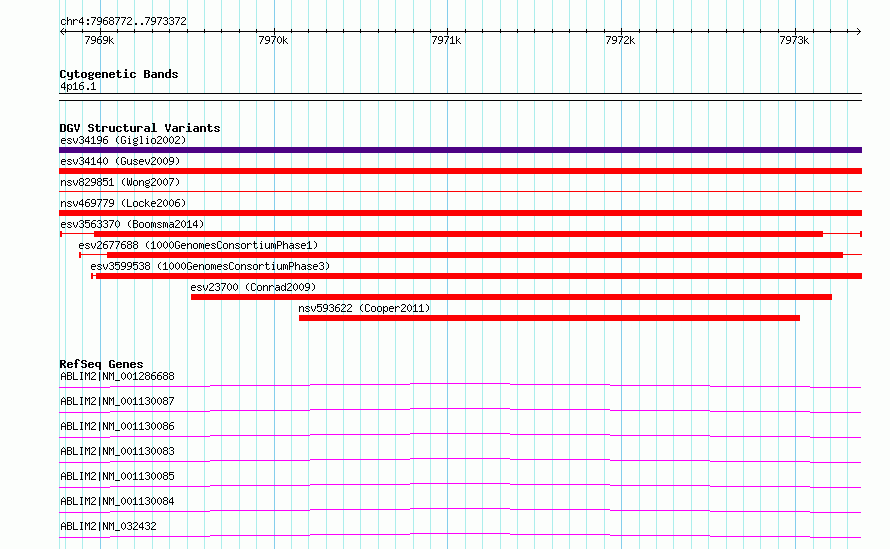
Task: Click the left arrow of the ruler
Action: (62, 31)
